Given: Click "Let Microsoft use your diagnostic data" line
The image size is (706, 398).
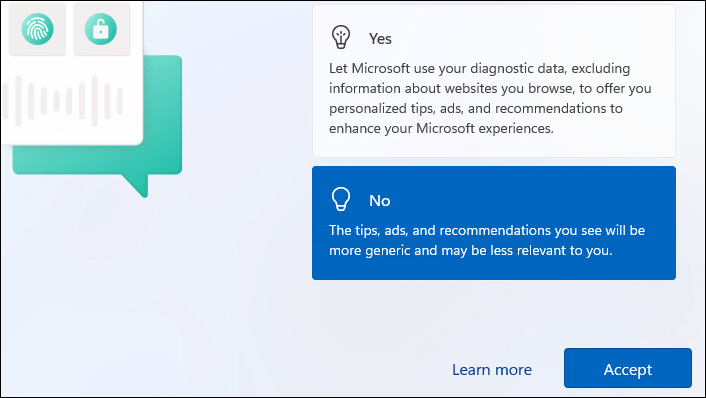Looking at the screenshot, I should point(479,68).
